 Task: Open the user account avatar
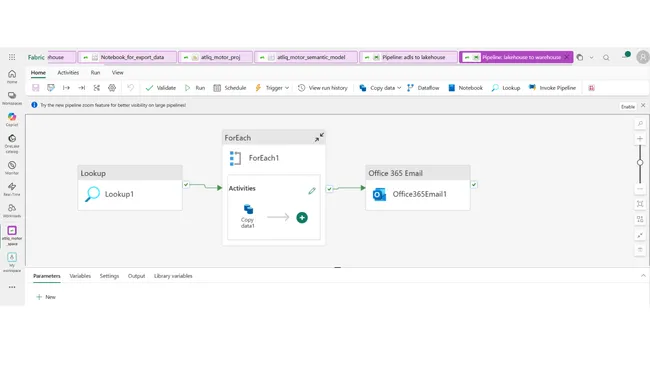(x=643, y=57)
